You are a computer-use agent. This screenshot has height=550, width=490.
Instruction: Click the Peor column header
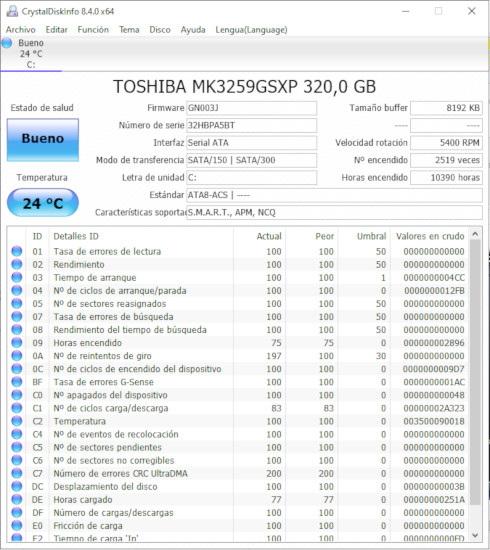312,236
